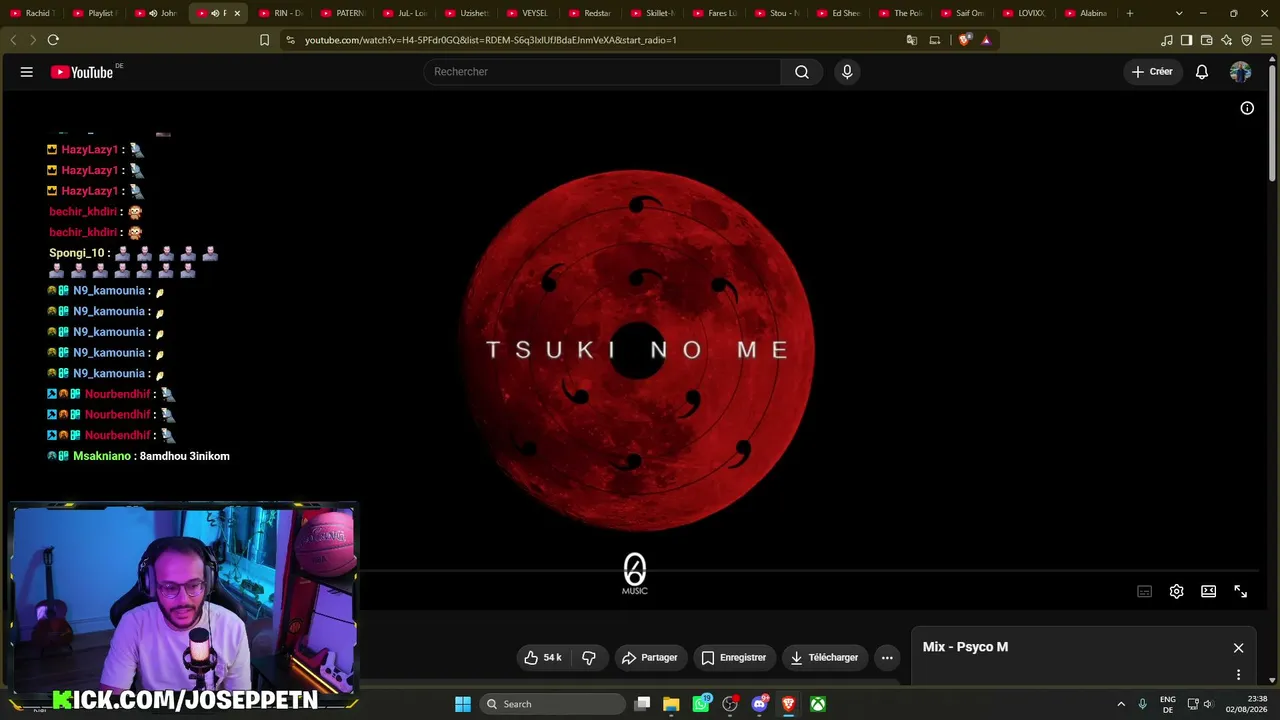Go forward to the next page

coord(32,40)
